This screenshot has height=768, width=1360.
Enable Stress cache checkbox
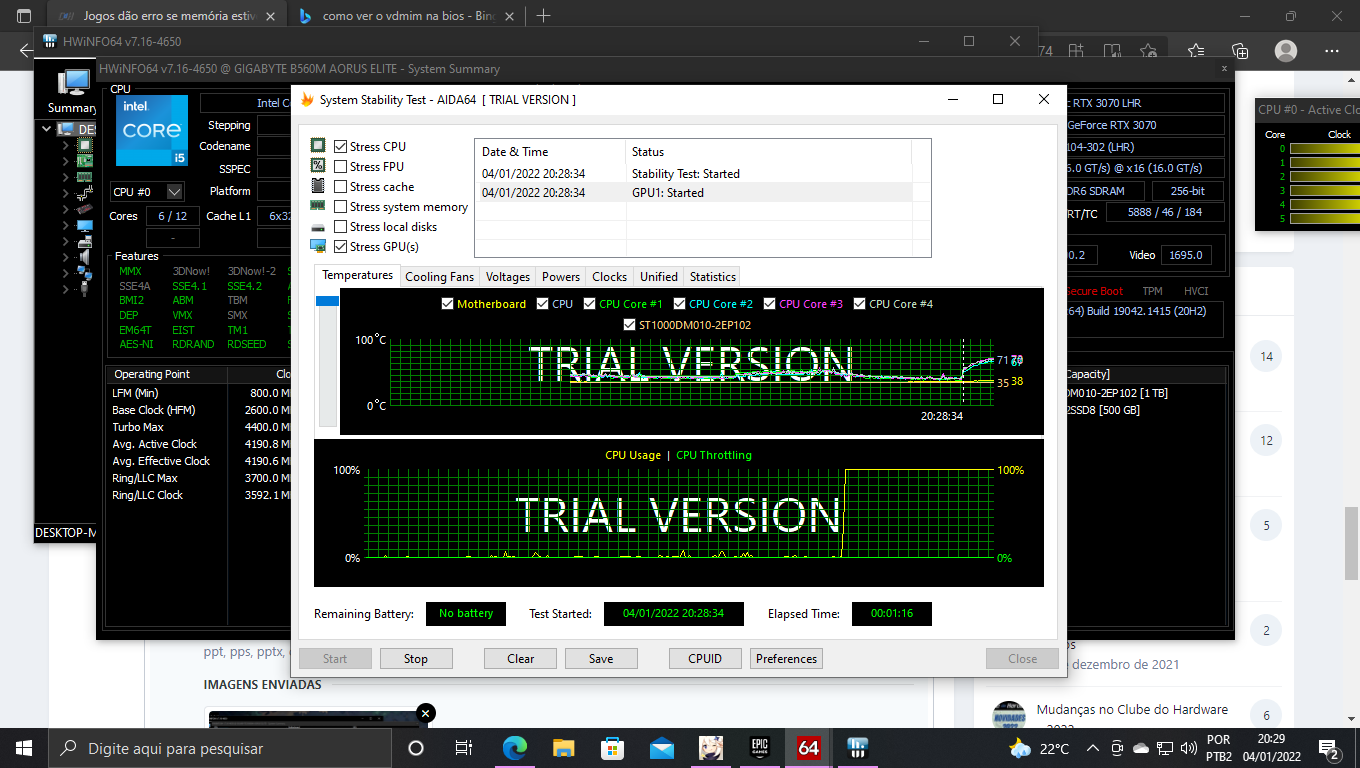[341, 187]
